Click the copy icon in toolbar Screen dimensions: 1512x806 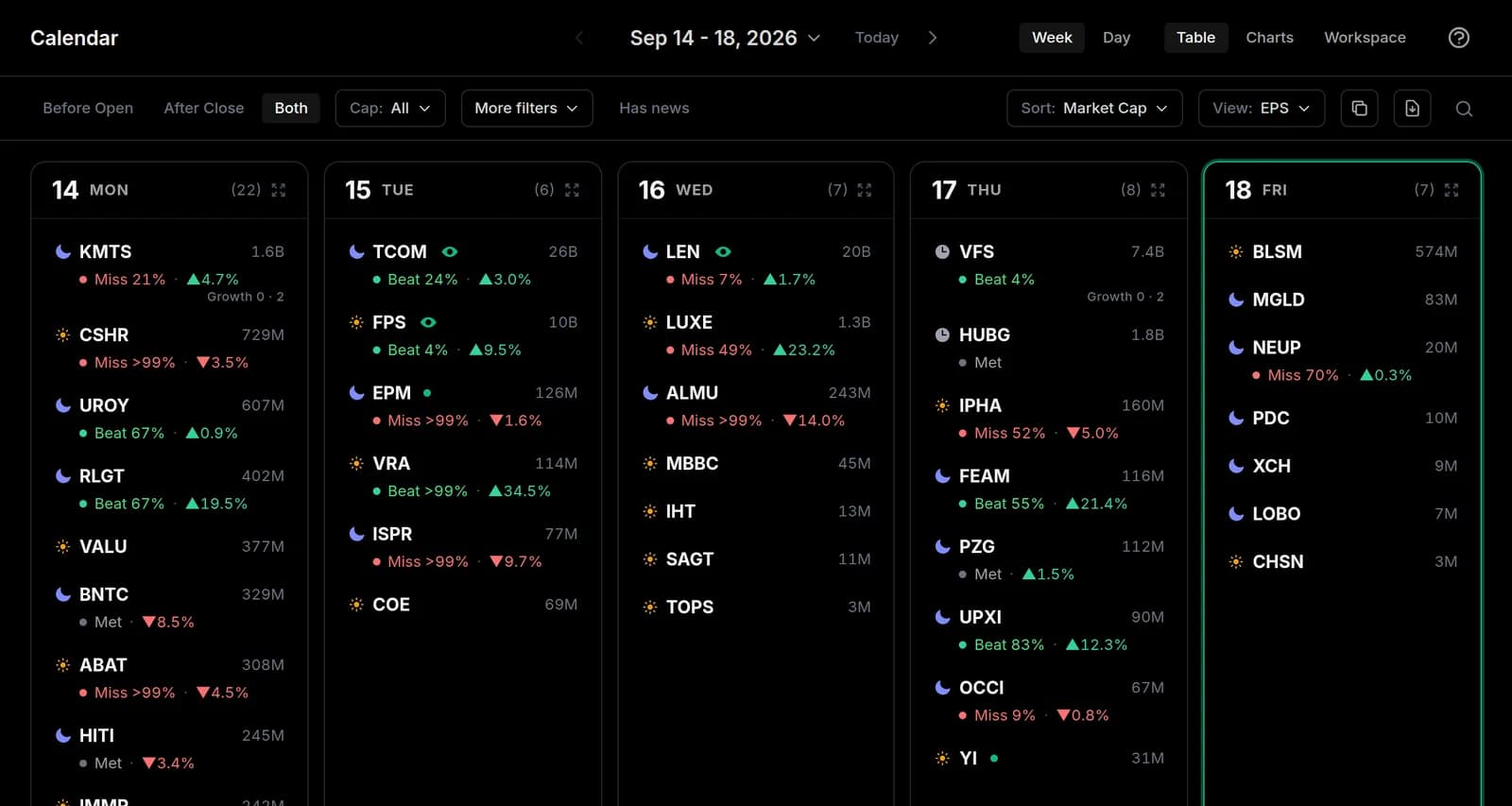1359,108
